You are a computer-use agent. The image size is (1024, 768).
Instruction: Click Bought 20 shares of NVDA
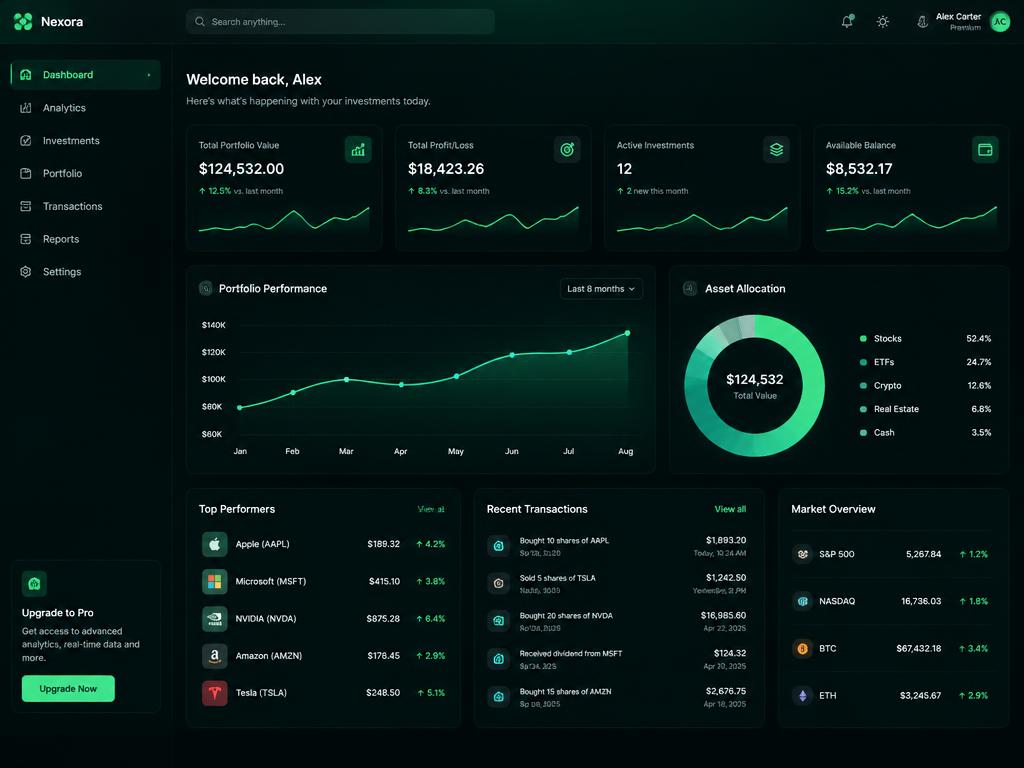coord(566,615)
